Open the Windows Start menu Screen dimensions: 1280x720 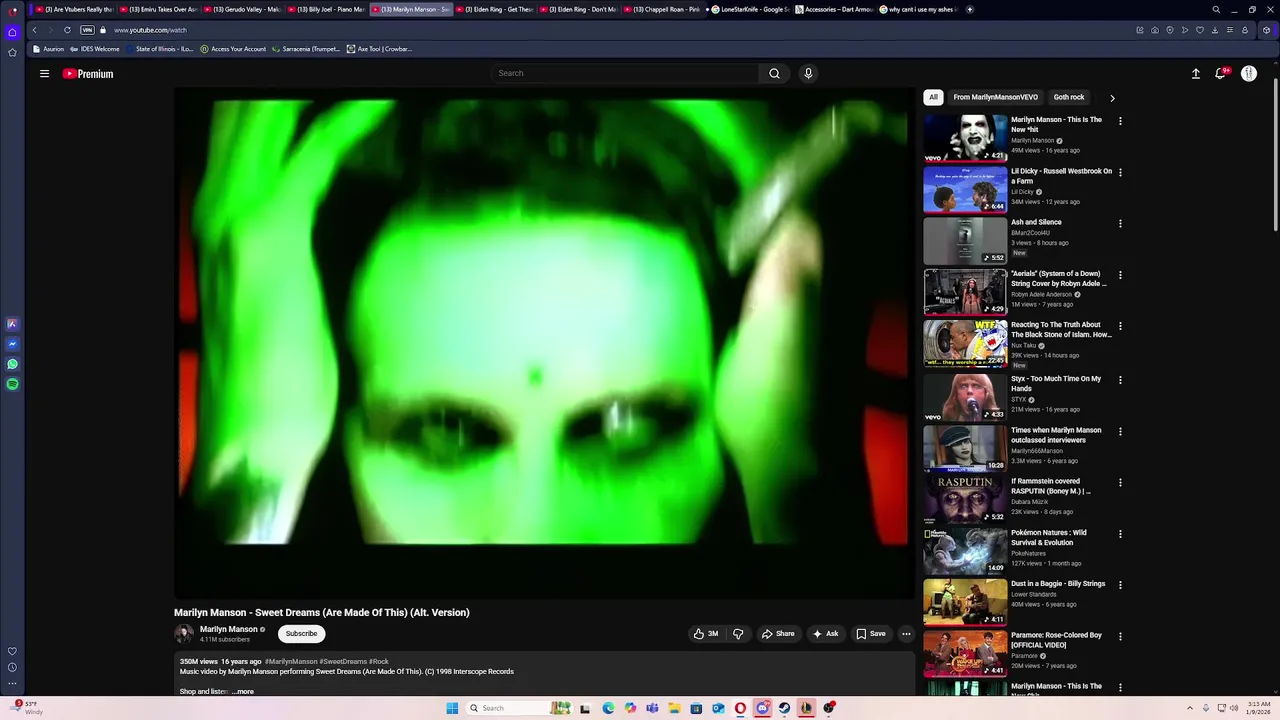coord(452,708)
